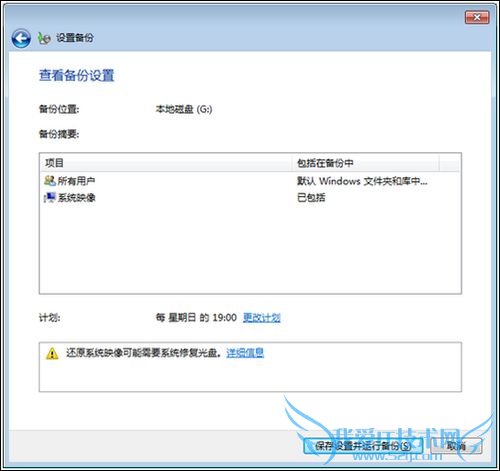Select the 系统映像 row

[250, 198]
